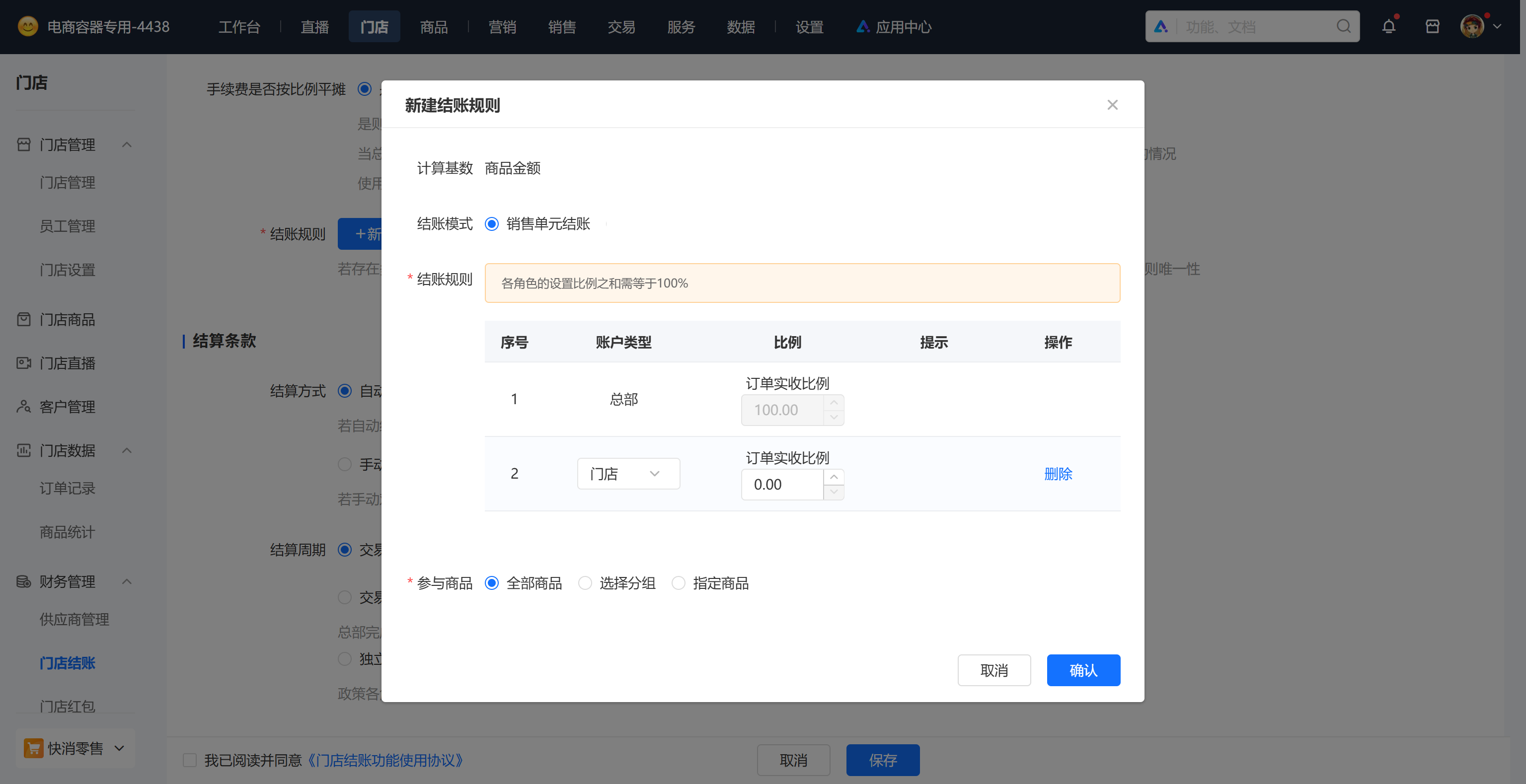This screenshot has width=1526, height=784.
Task: Click the 门店 ratio input showing 0.00
Action: [782, 485]
